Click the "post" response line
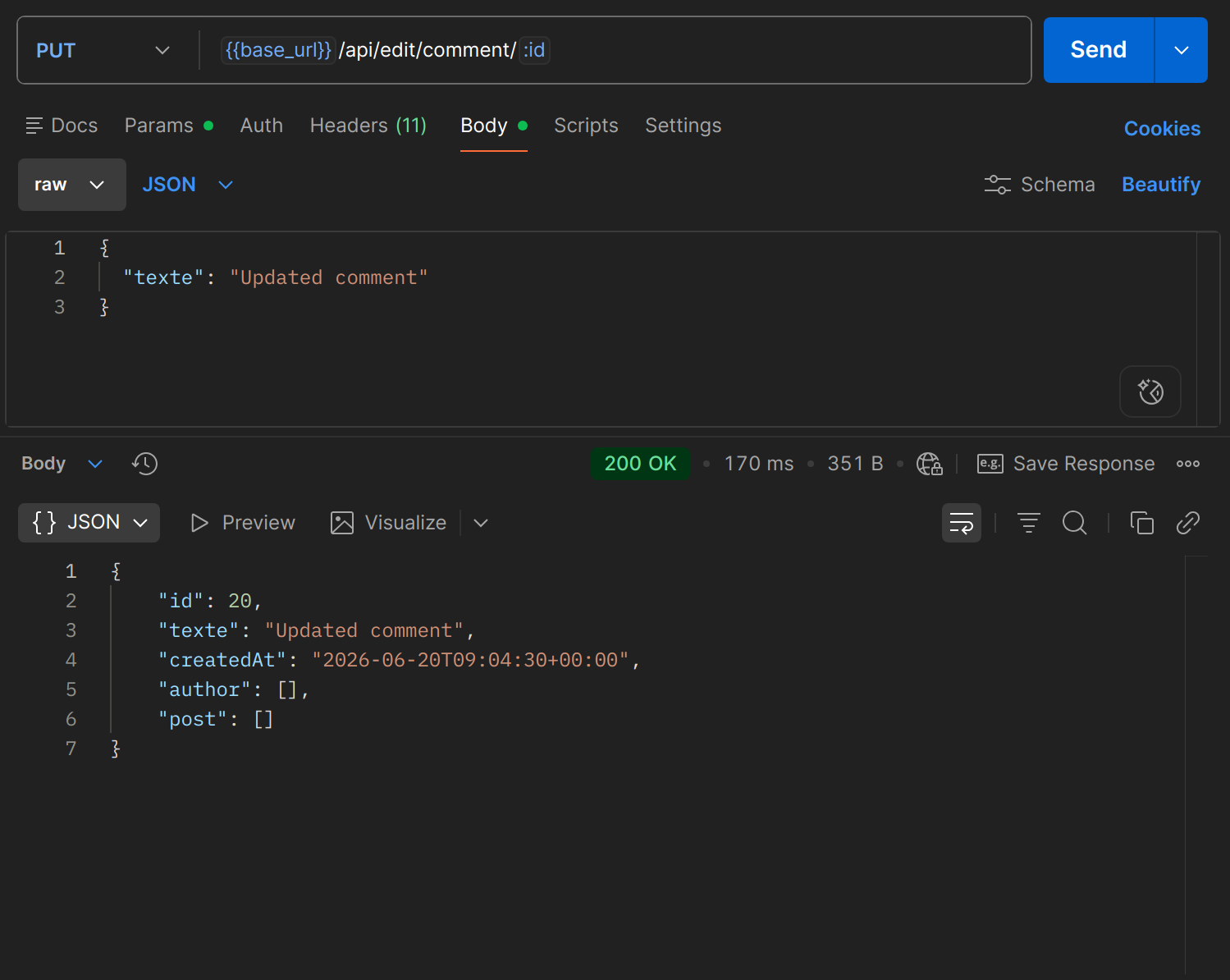Image resolution: width=1230 pixels, height=980 pixels. click(x=216, y=719)
